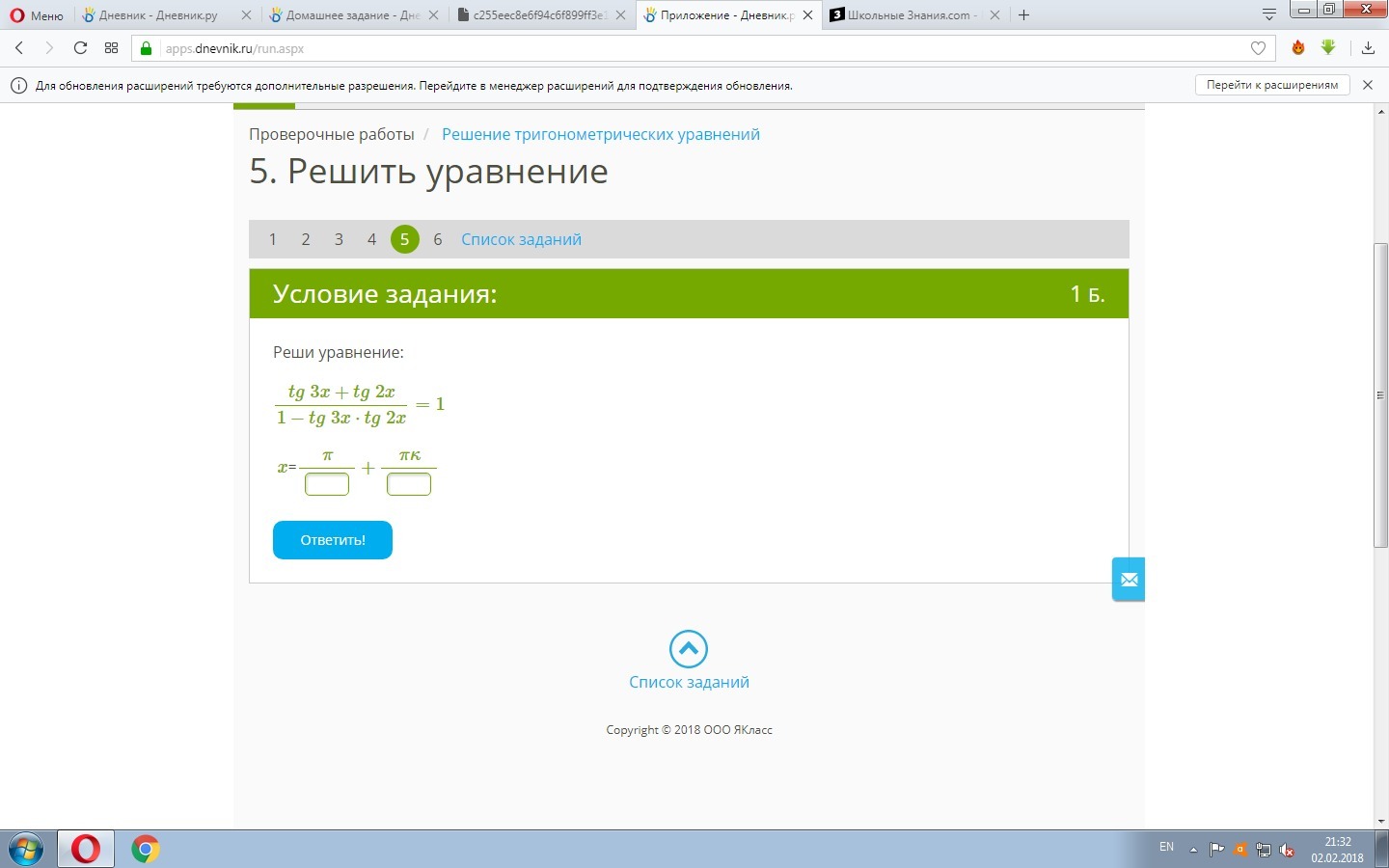The width and height of the screenshot is (1389, 868).
Task: Switch to the Домашнее задание tab
Action: pyautogui.click(x=352, y=15)
